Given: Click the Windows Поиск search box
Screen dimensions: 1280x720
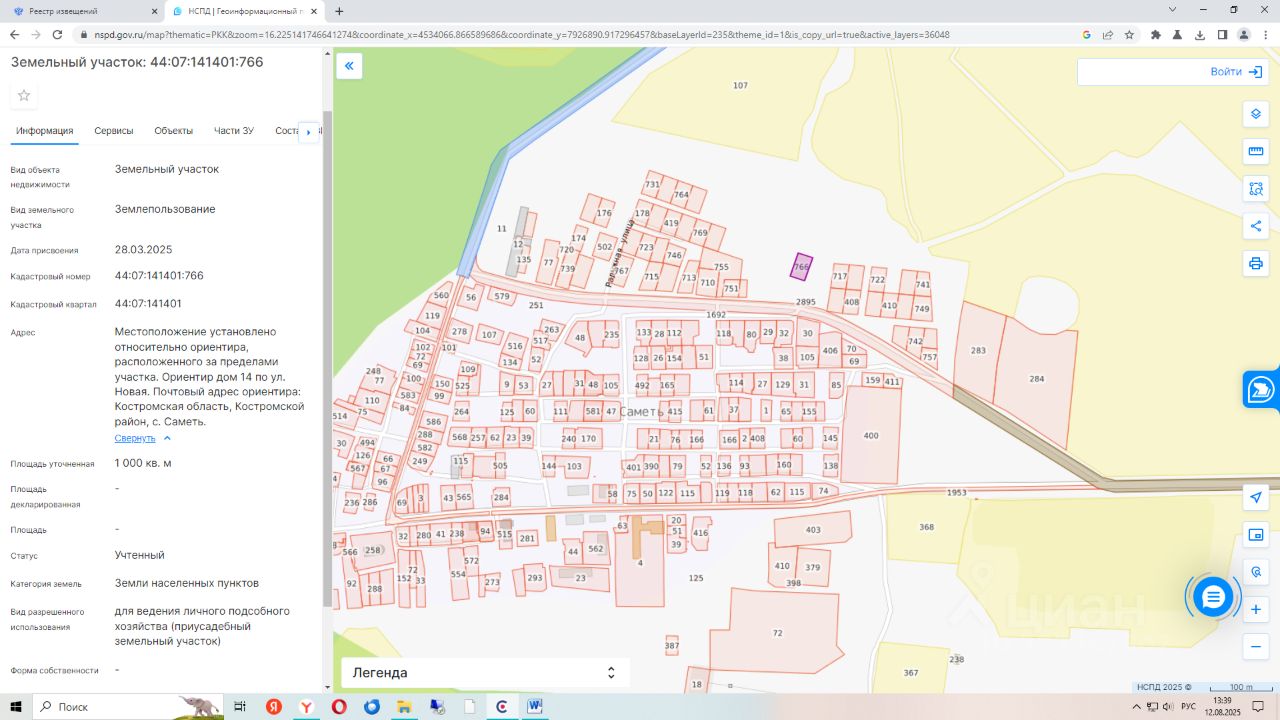Looking at the screenshot, I should [x=128, y=706].
